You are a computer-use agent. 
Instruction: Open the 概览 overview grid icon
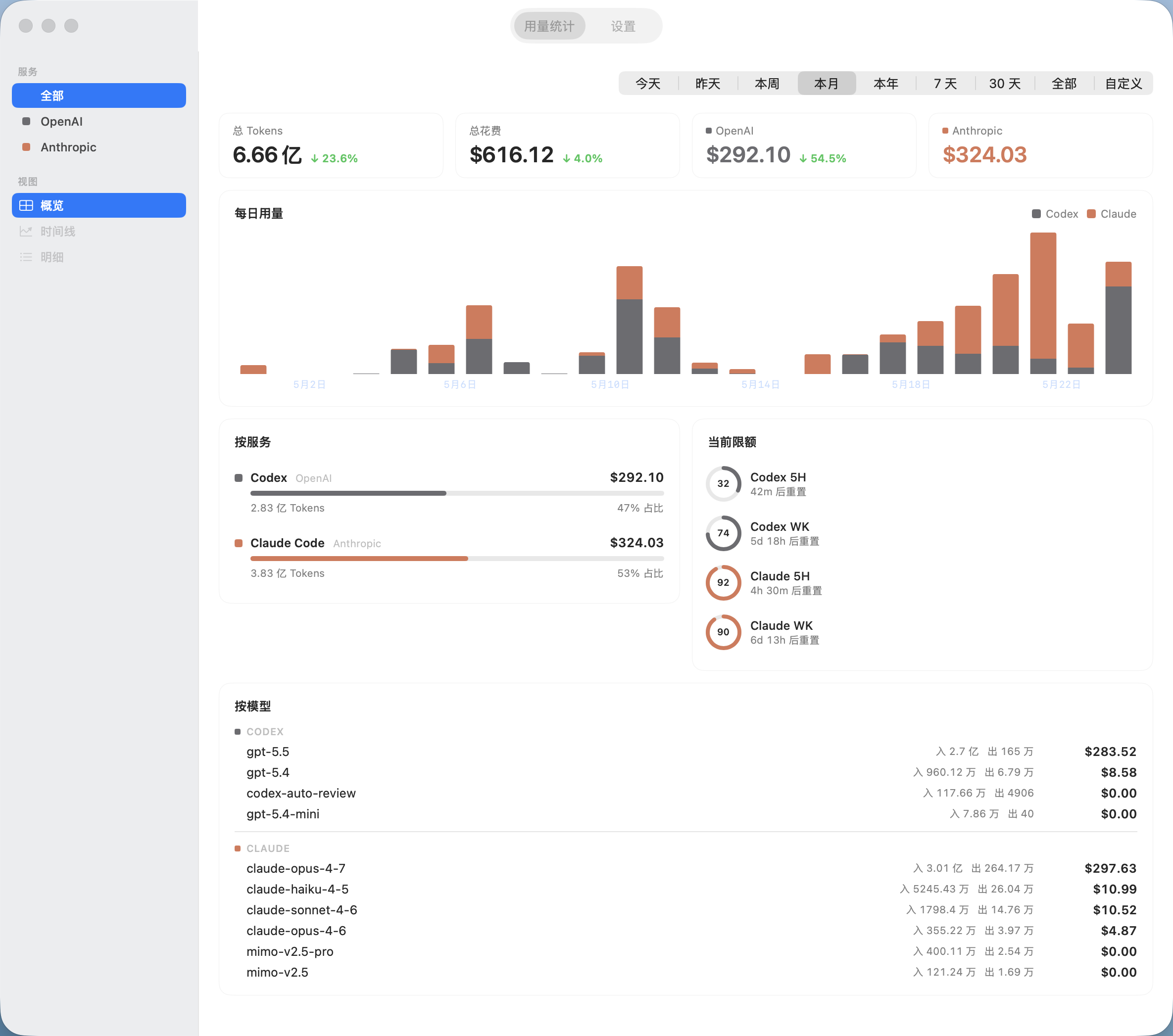coord(26,205)
